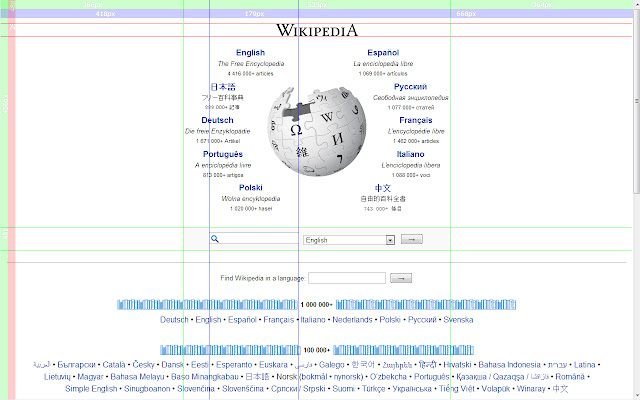
Task: Click the Wikipedia wordmark title
Action: pyautogui.click(x=317, y=30)
